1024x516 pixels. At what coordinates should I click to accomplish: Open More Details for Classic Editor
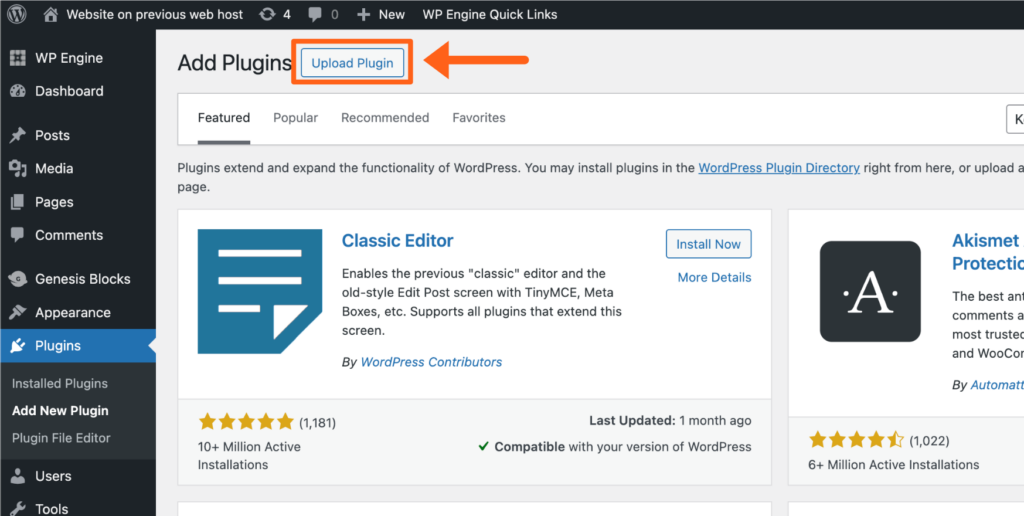point(714,277)
